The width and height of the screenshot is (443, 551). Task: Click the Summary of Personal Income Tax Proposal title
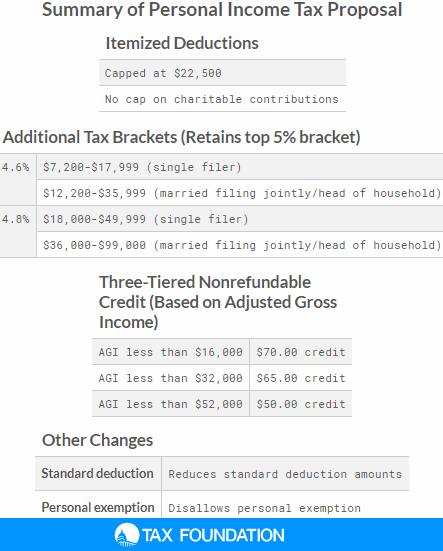[x=222, y=9]
